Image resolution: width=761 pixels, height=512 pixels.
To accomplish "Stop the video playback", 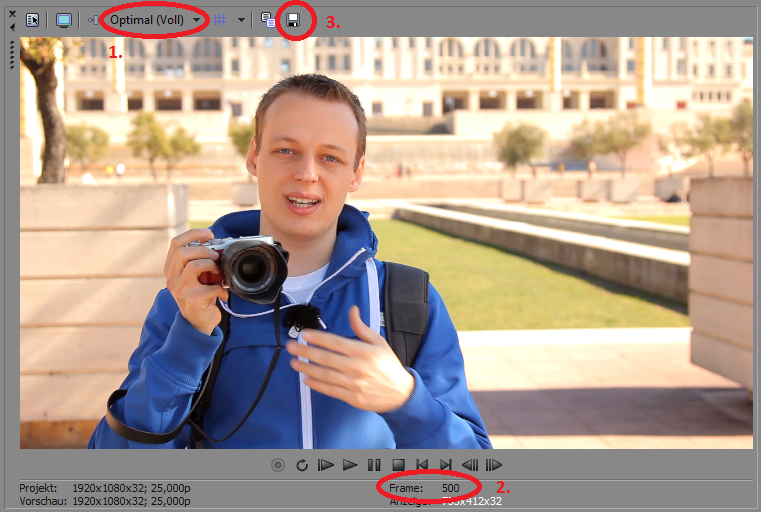I will [x=397, y=465].
